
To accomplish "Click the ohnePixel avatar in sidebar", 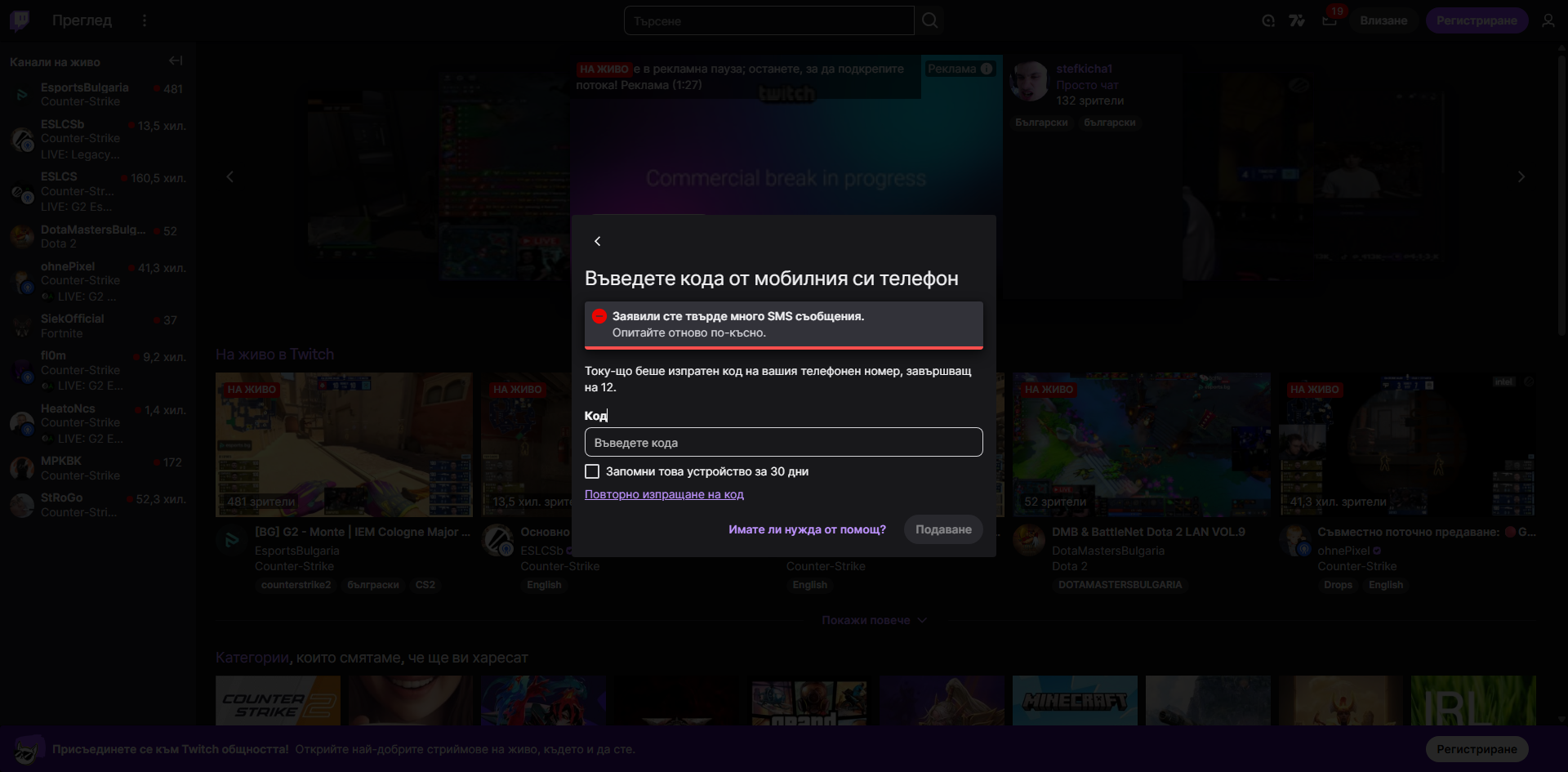I will [x=22, y=281].
